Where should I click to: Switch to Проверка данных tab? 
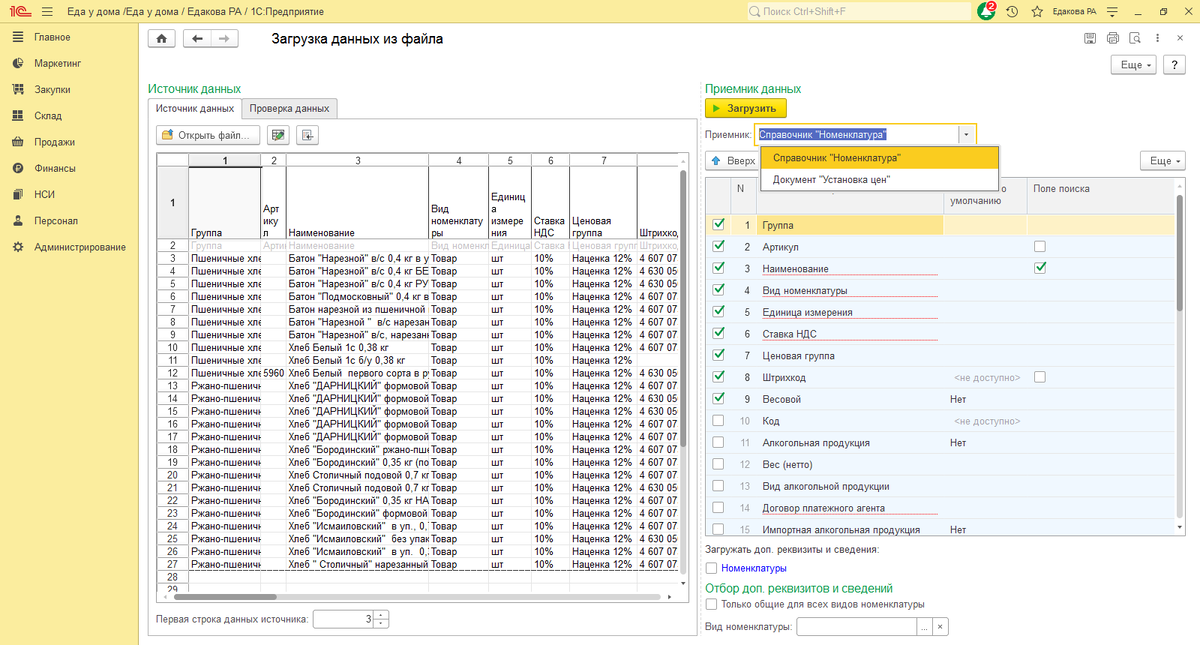coord(289,108)
